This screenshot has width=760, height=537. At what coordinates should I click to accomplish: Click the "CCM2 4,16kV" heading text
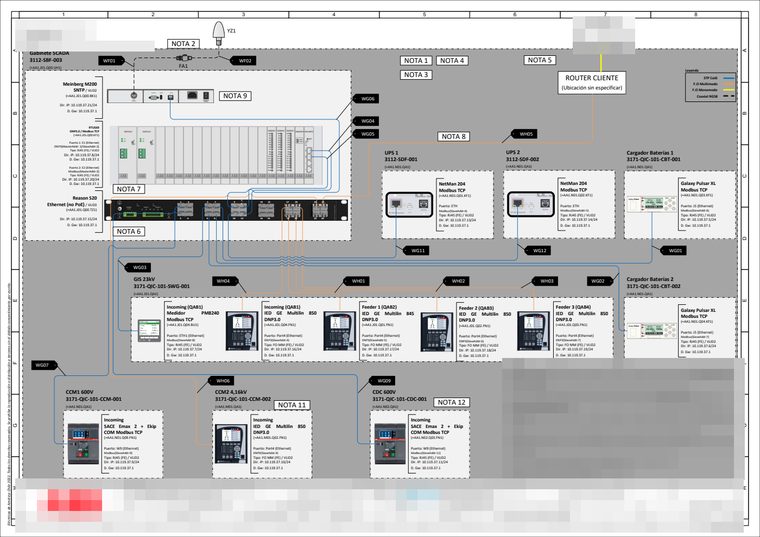231,392
